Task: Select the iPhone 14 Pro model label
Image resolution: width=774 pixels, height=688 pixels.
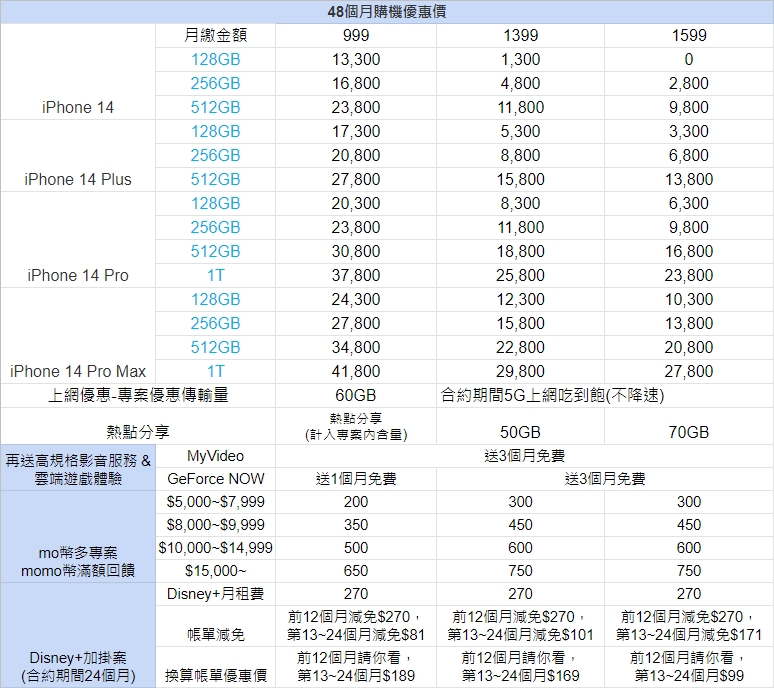Action: pyautogui.click(x=78, y=275)
